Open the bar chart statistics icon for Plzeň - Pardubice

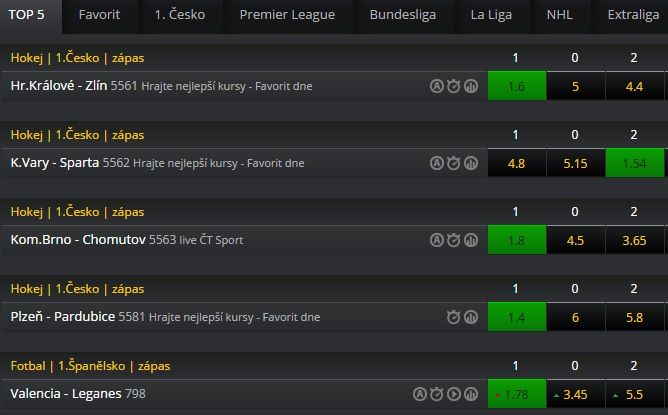pyautogui.click(x=470, y=317)
